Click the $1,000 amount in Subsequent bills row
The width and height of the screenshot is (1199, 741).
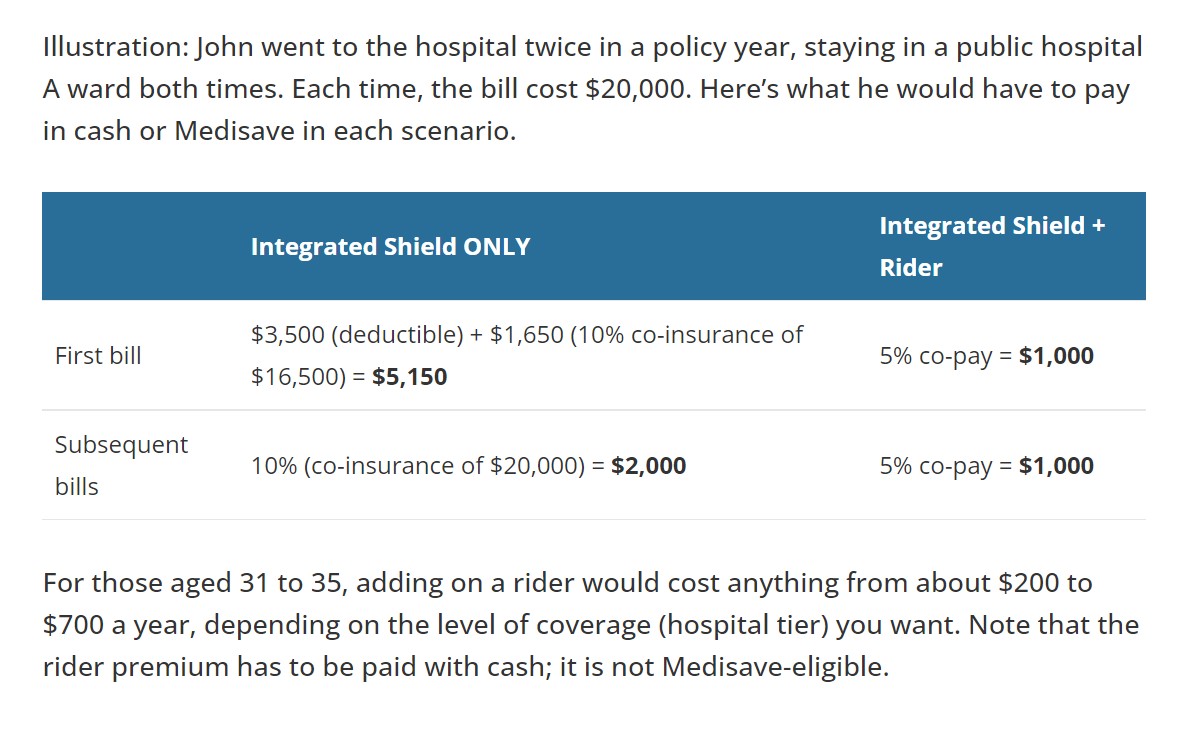(1056, 466)
